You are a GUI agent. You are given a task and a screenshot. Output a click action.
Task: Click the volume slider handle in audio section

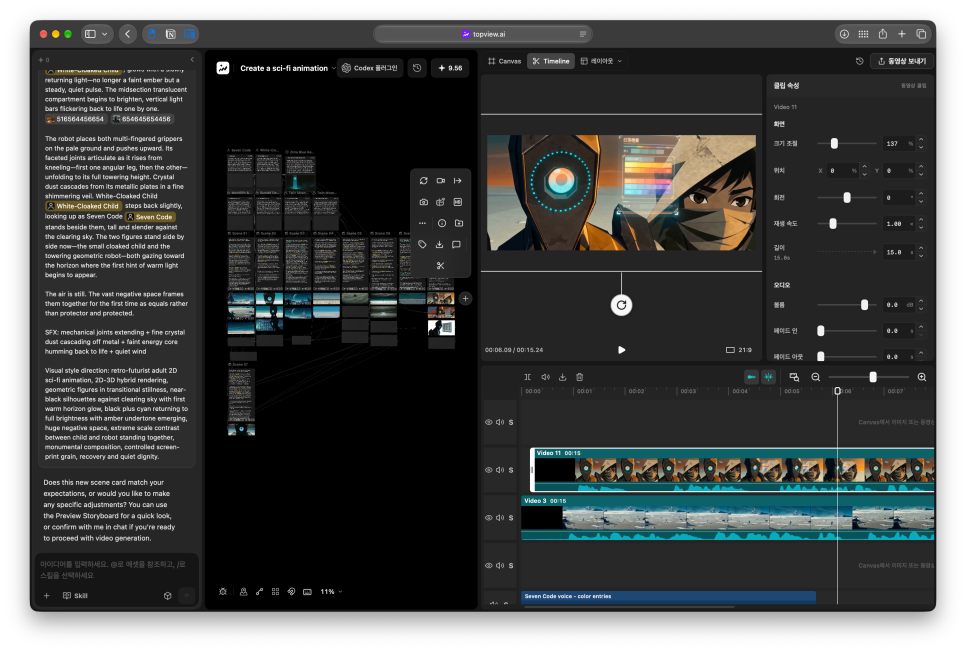pyautogui.click(x=864, y=305)
